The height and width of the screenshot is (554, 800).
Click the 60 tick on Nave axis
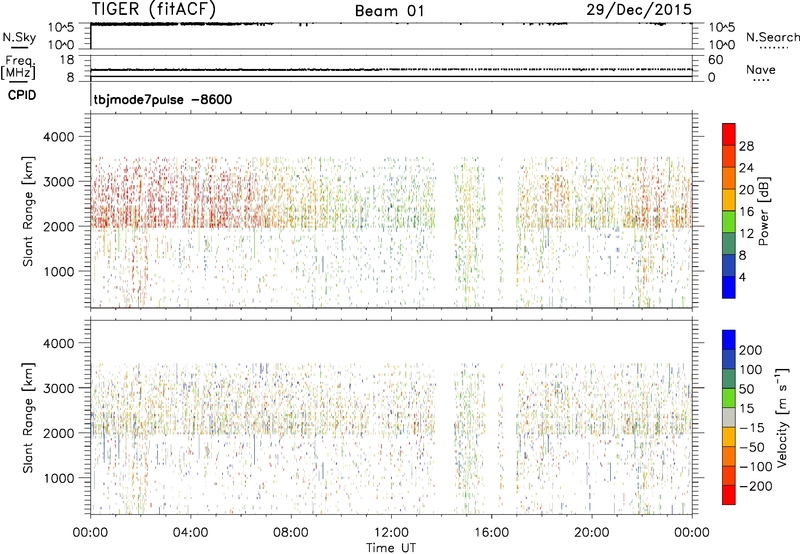716,60
